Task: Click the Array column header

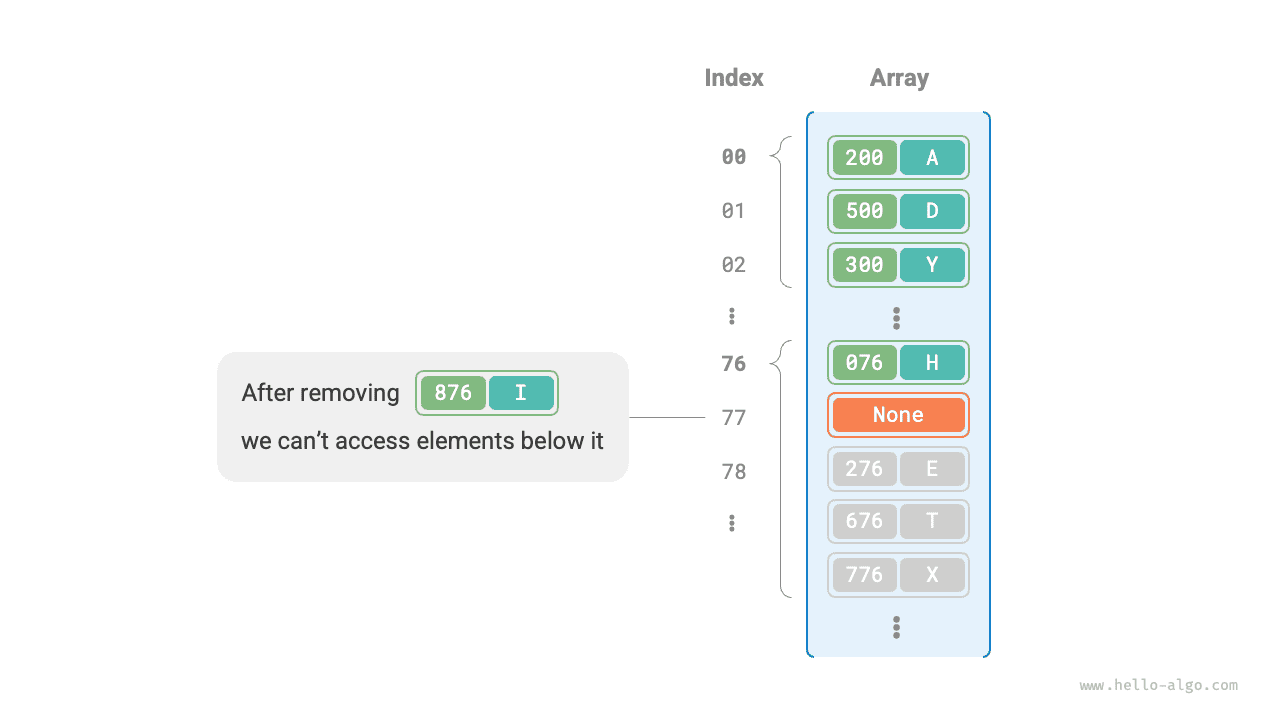Action: coord(899,78)
